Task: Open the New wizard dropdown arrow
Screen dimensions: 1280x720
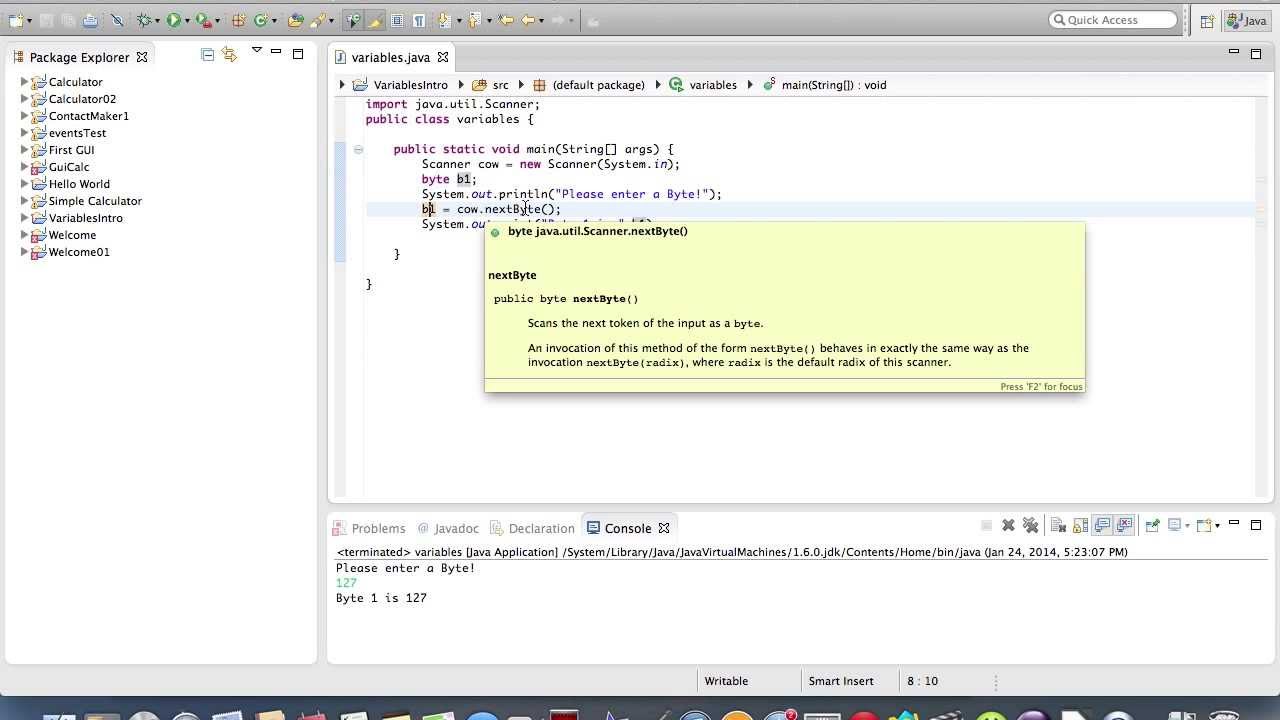Action: [30, 21]
